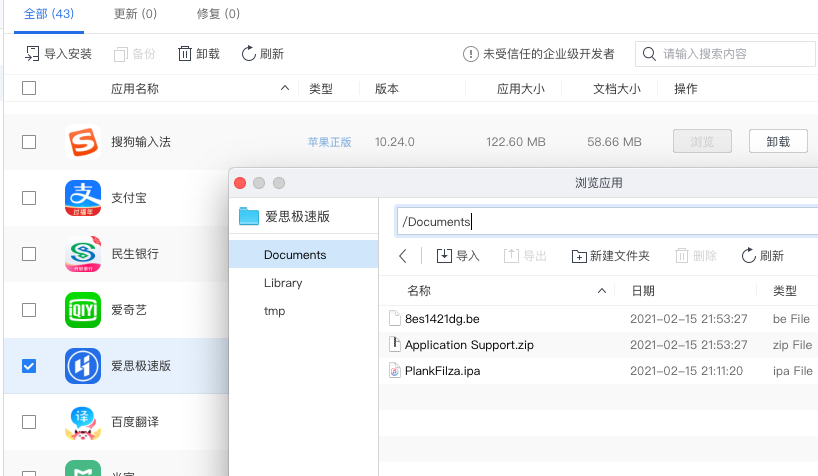Select the 支付宝 app icon
This screenshot has height=476, width=818.
click(83, 198)
